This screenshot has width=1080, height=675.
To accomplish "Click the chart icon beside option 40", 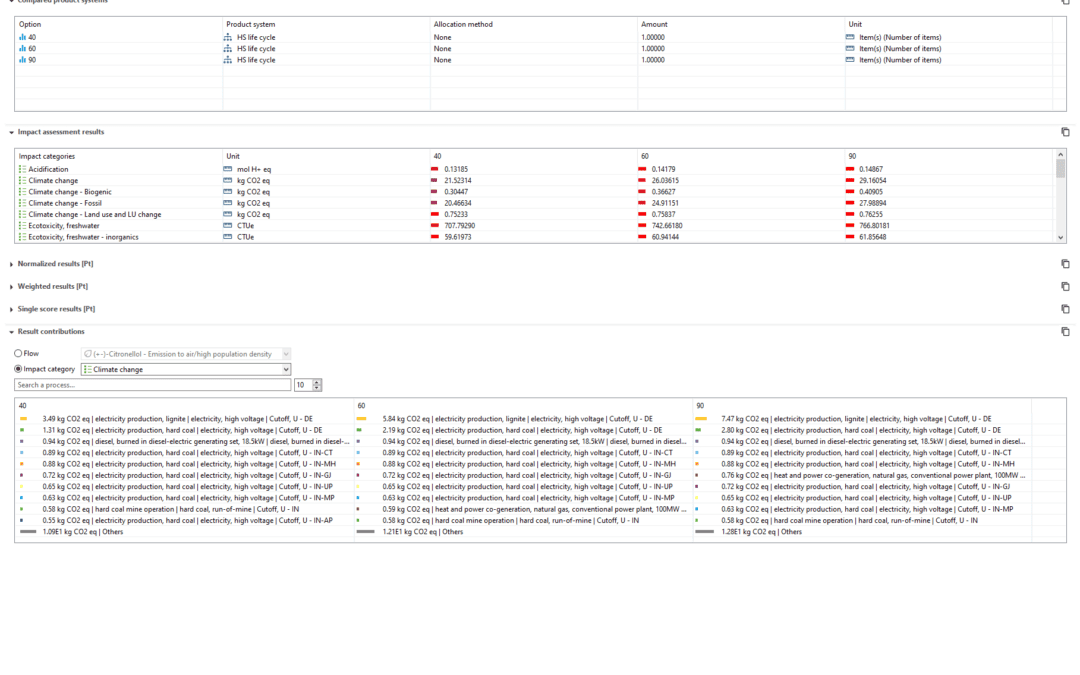I will tap(22, 38).
